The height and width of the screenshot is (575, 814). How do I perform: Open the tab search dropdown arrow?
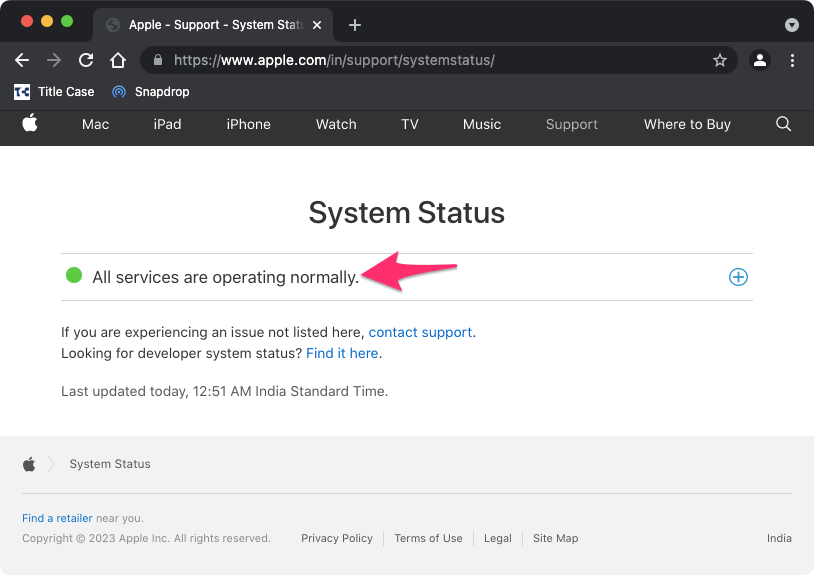pos(792,25)
